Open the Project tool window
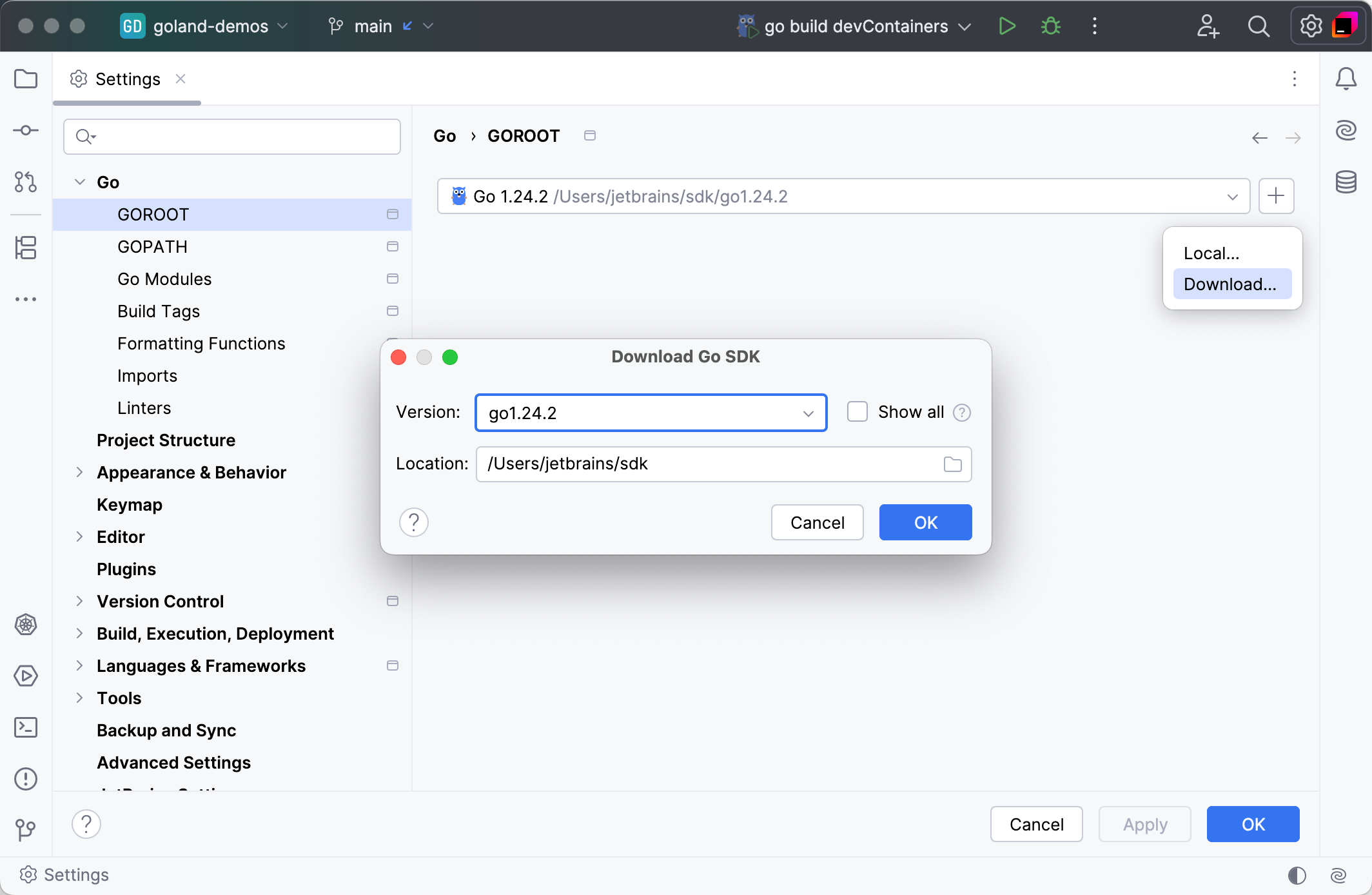Image resolution: width=1372 pixels, height=895 pixels. (26, 79)
